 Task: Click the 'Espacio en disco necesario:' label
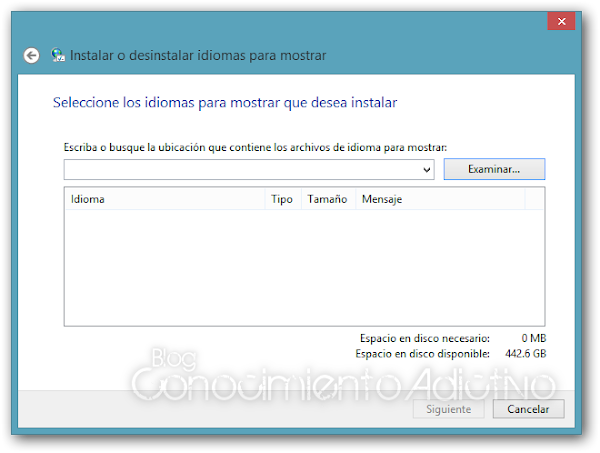tap(425, 338)
